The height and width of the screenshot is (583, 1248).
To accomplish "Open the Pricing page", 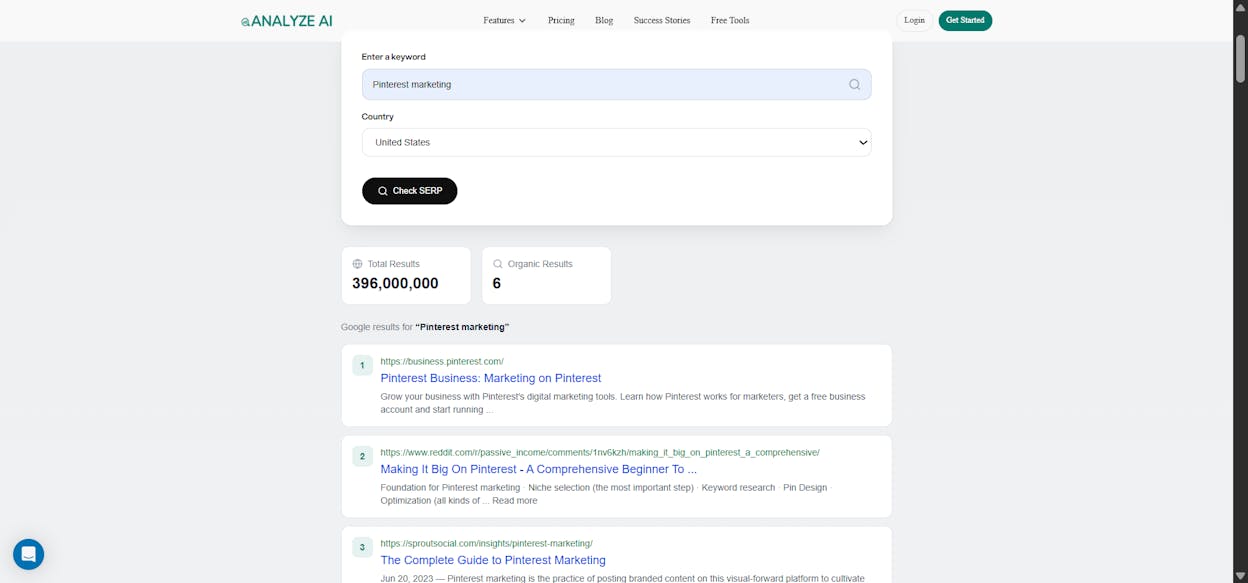I will [x=561, y=20].
